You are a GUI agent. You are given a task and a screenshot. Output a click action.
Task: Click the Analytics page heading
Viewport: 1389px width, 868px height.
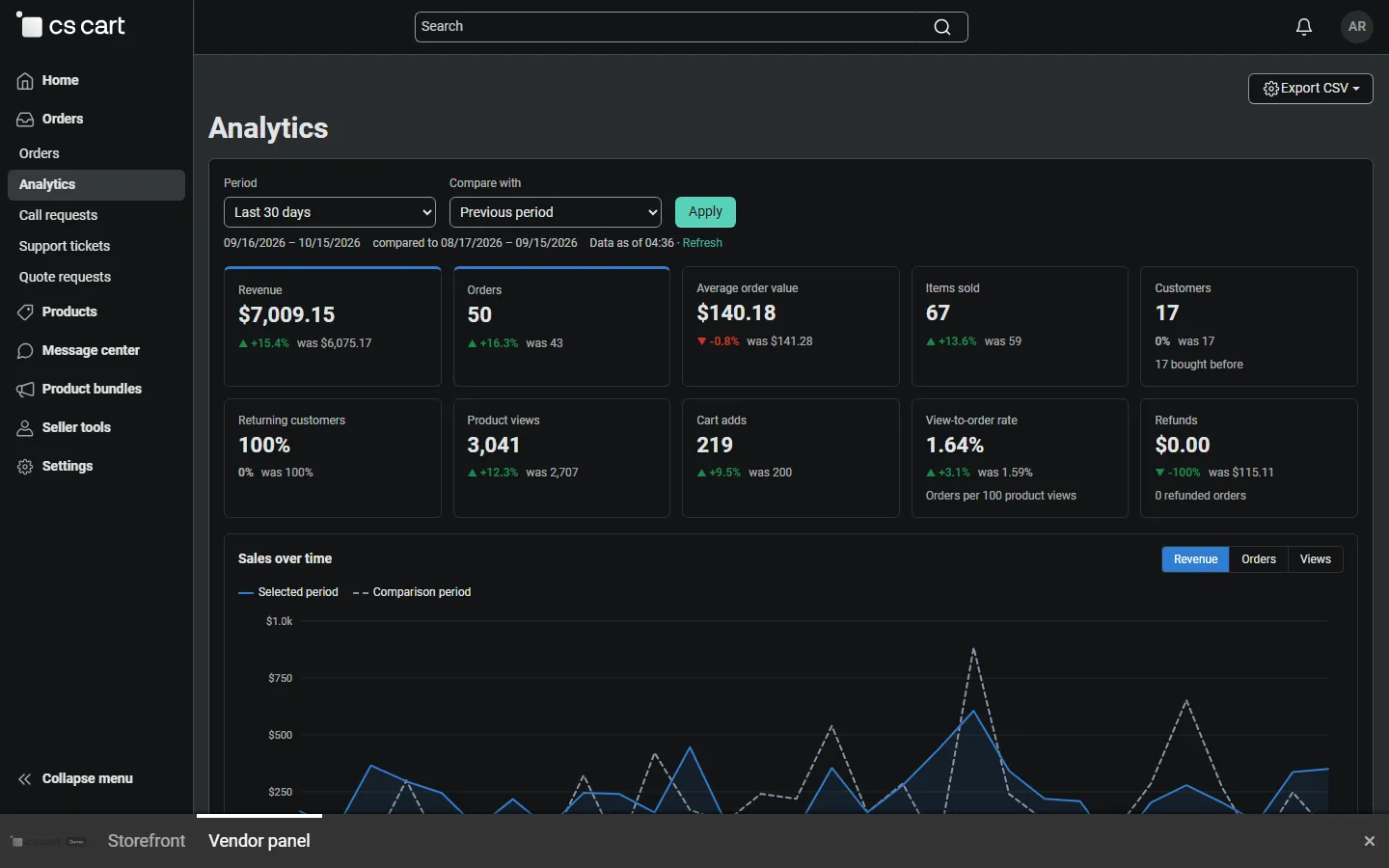(x=269, y=128)
